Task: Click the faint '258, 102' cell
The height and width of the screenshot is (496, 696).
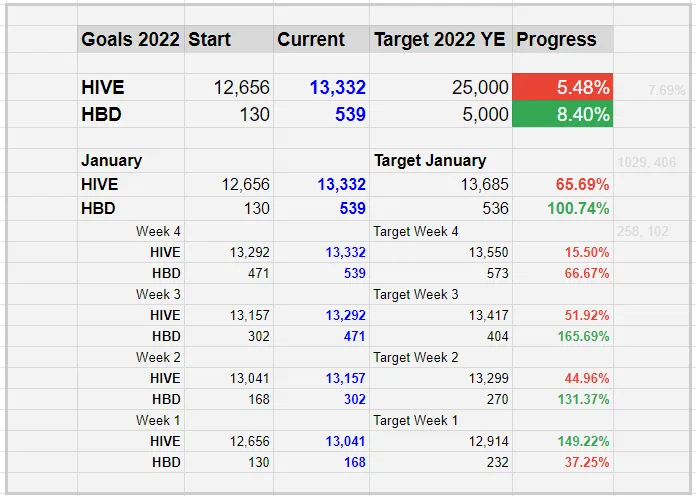Action: 651,231
